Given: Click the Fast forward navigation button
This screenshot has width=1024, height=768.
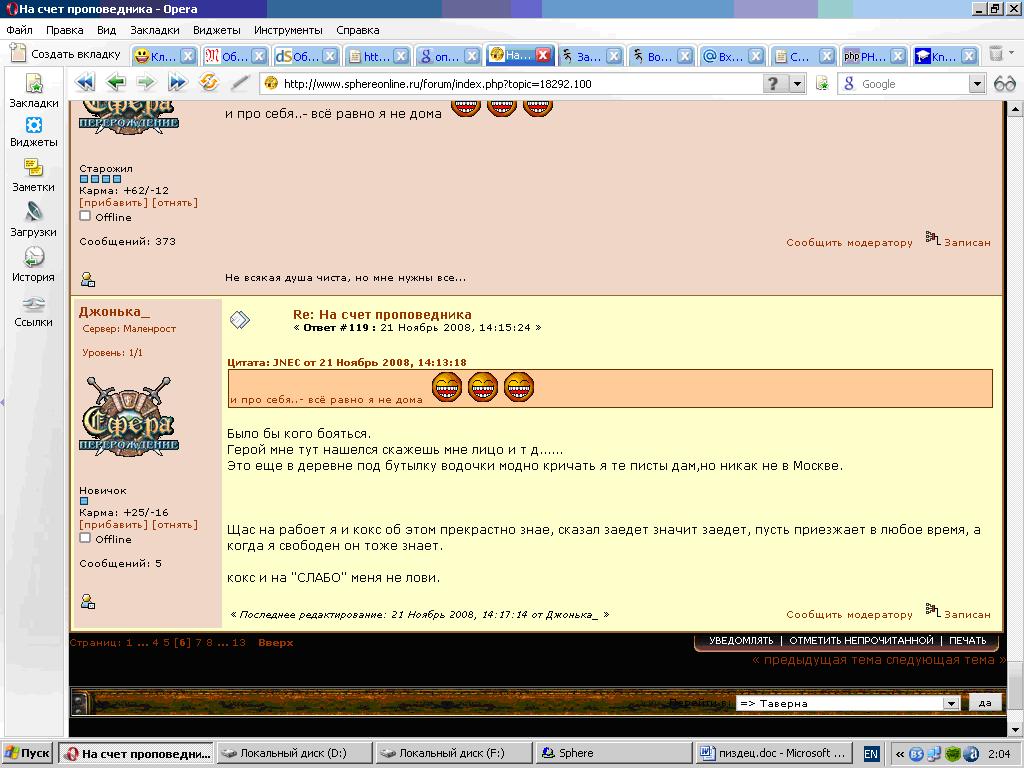Looking at the screenshot, I should (178, 83).
